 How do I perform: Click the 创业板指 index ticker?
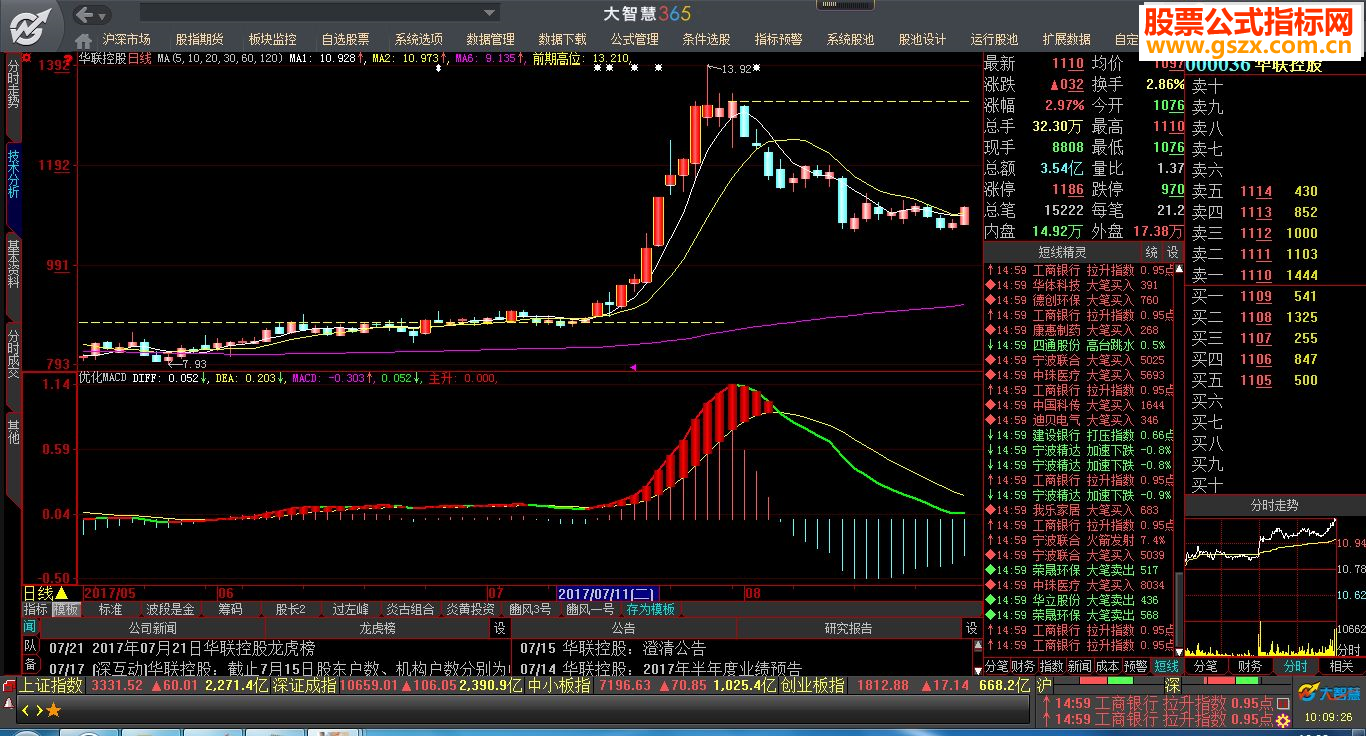click(x=812, y=686)
